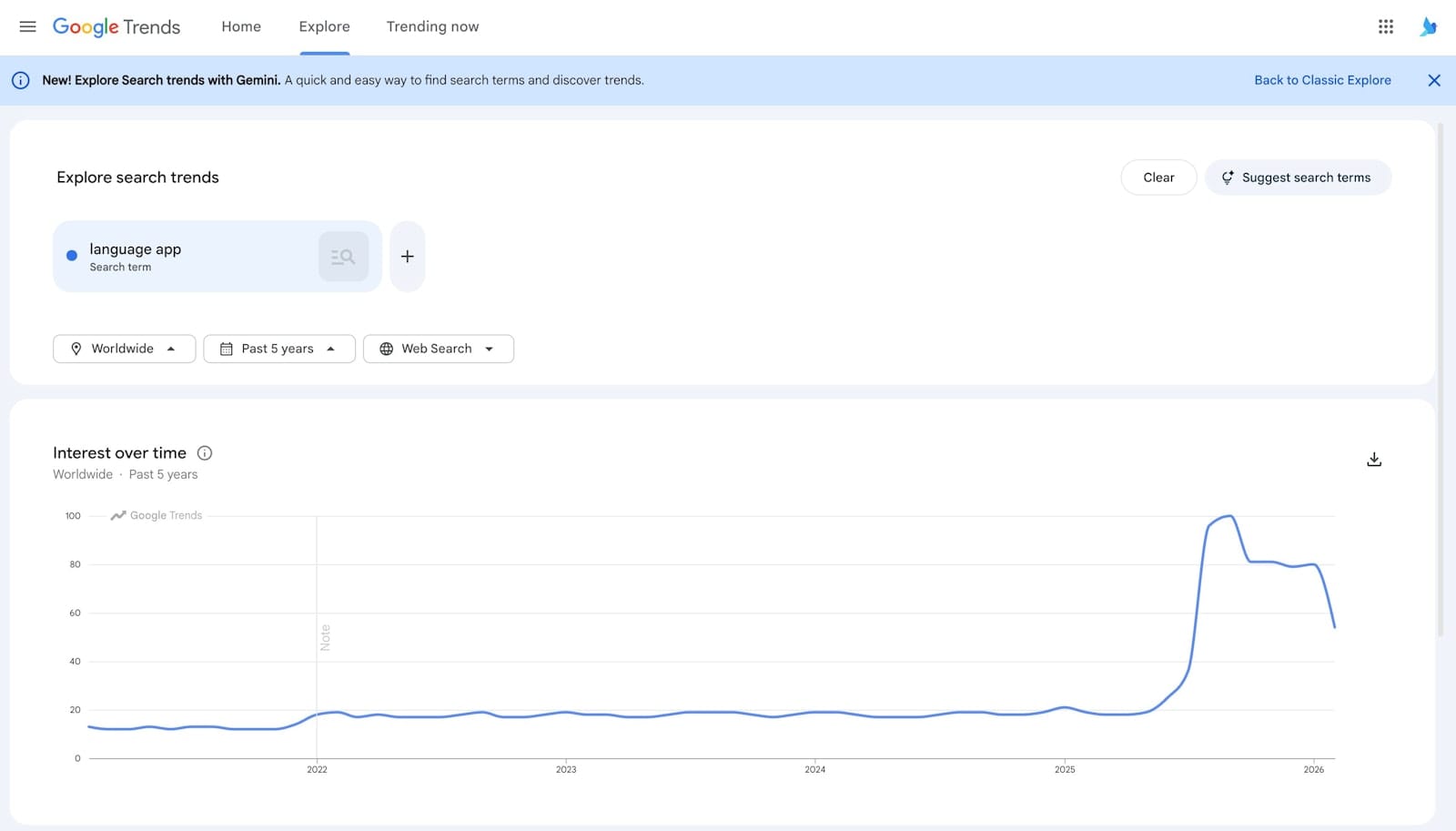1456x831 pixels.
Task: Open the Web Search type dropdown
Action: [x=438, y=349]
